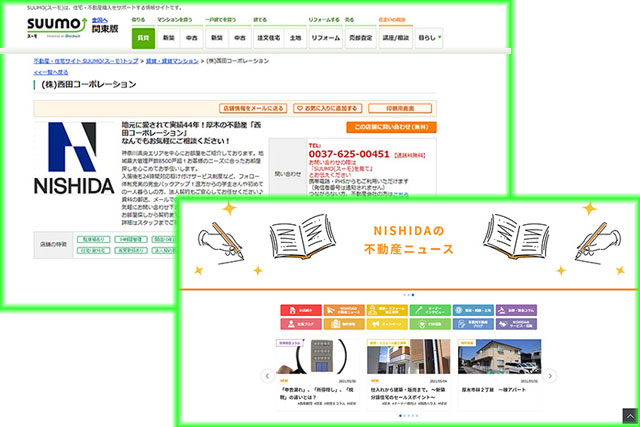Image resolution: width=640 pixels, height=427 pixels.
Task: Open the green heart-shield CSR category
Action: tap(430, 324)
